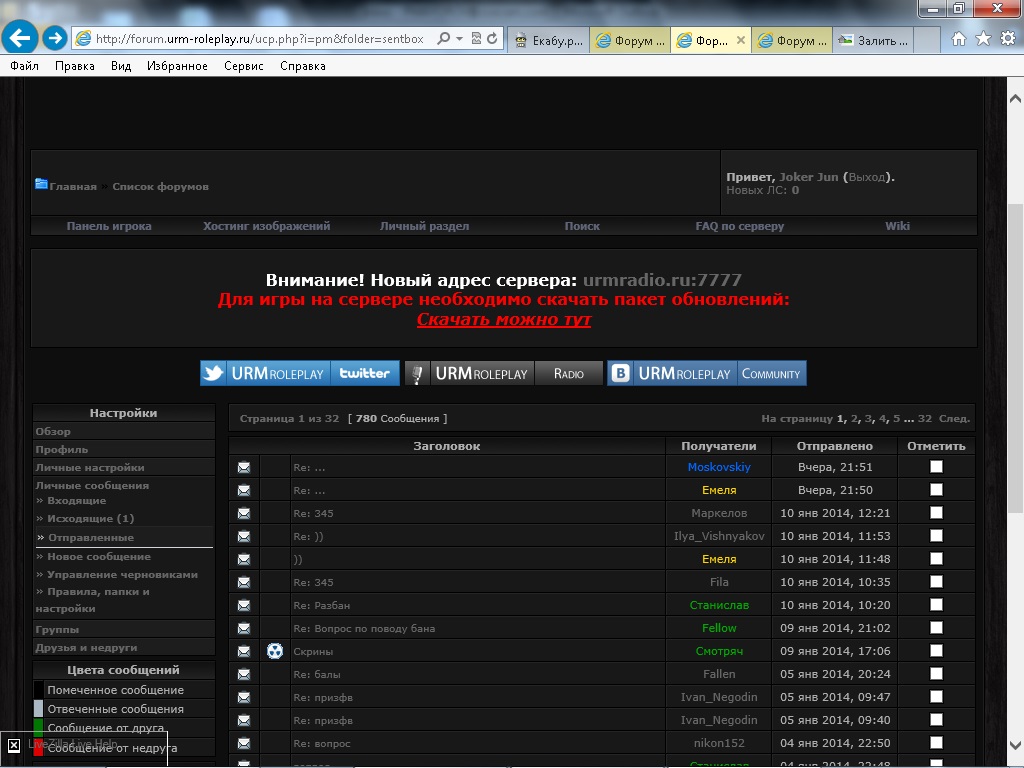
Task: Open the Правка menu
Action: [x=74, y=66]
